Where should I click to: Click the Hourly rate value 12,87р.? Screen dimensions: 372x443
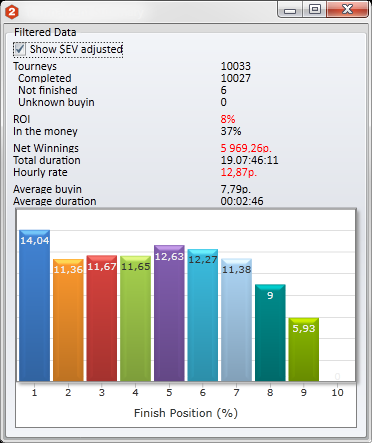pos(239,172)
